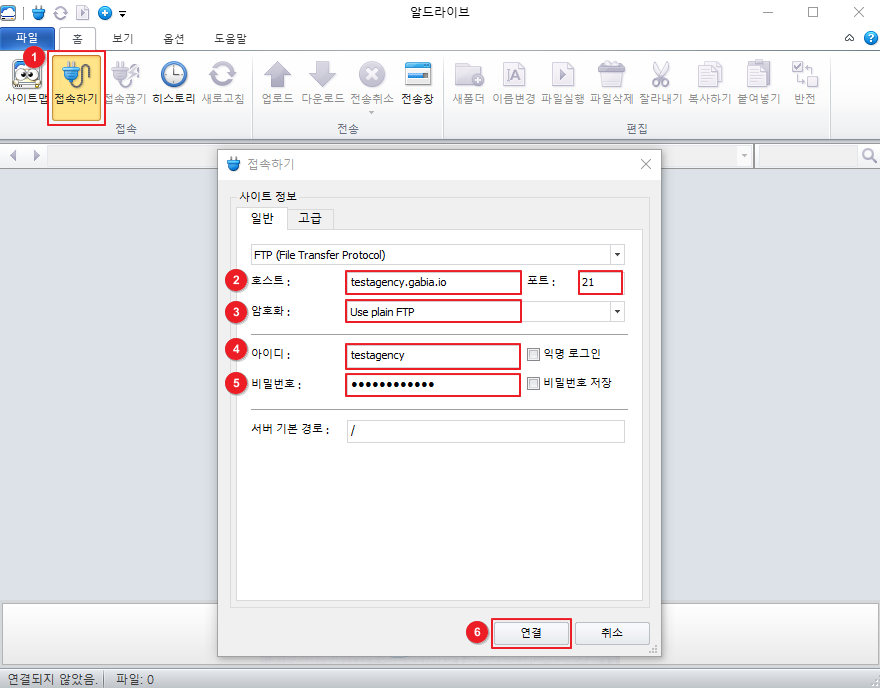Enable anonymous login (익명 로그인) checkbox
This screenshot has height=688, width=880.
tap(533, 354)
